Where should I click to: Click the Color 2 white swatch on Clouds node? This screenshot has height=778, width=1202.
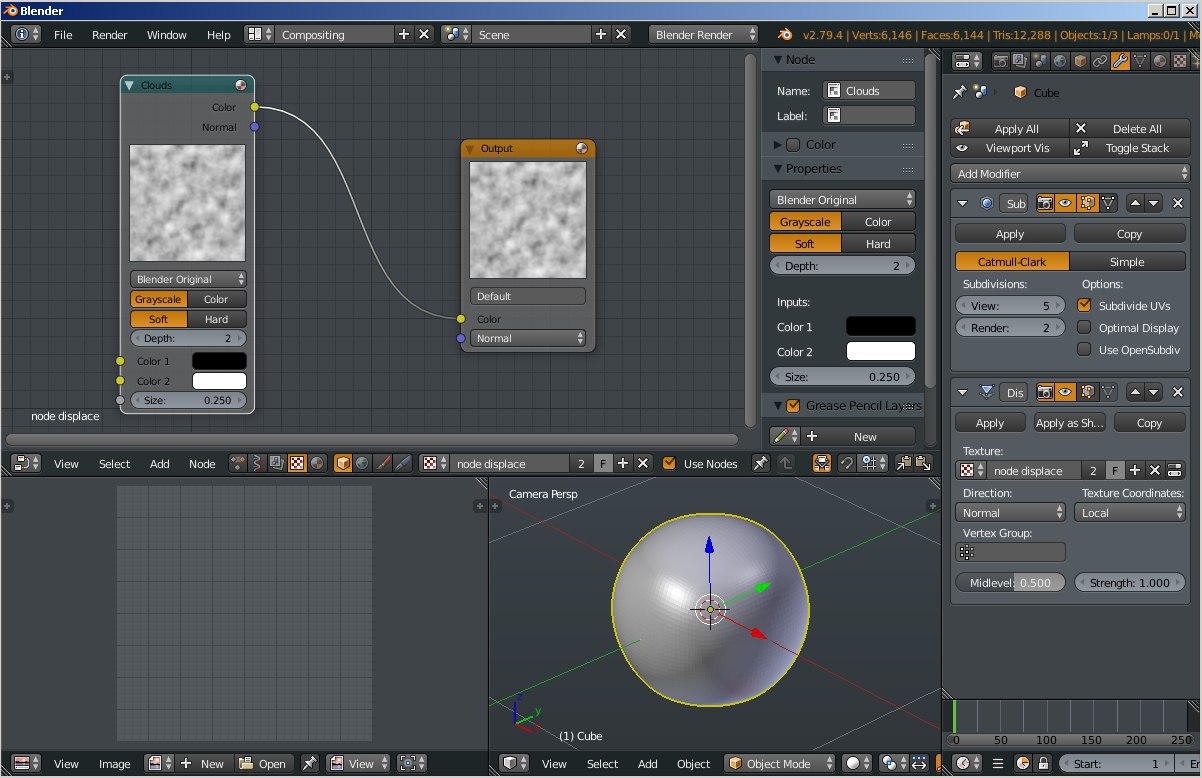pyautogui.click(x=219, y=381)
